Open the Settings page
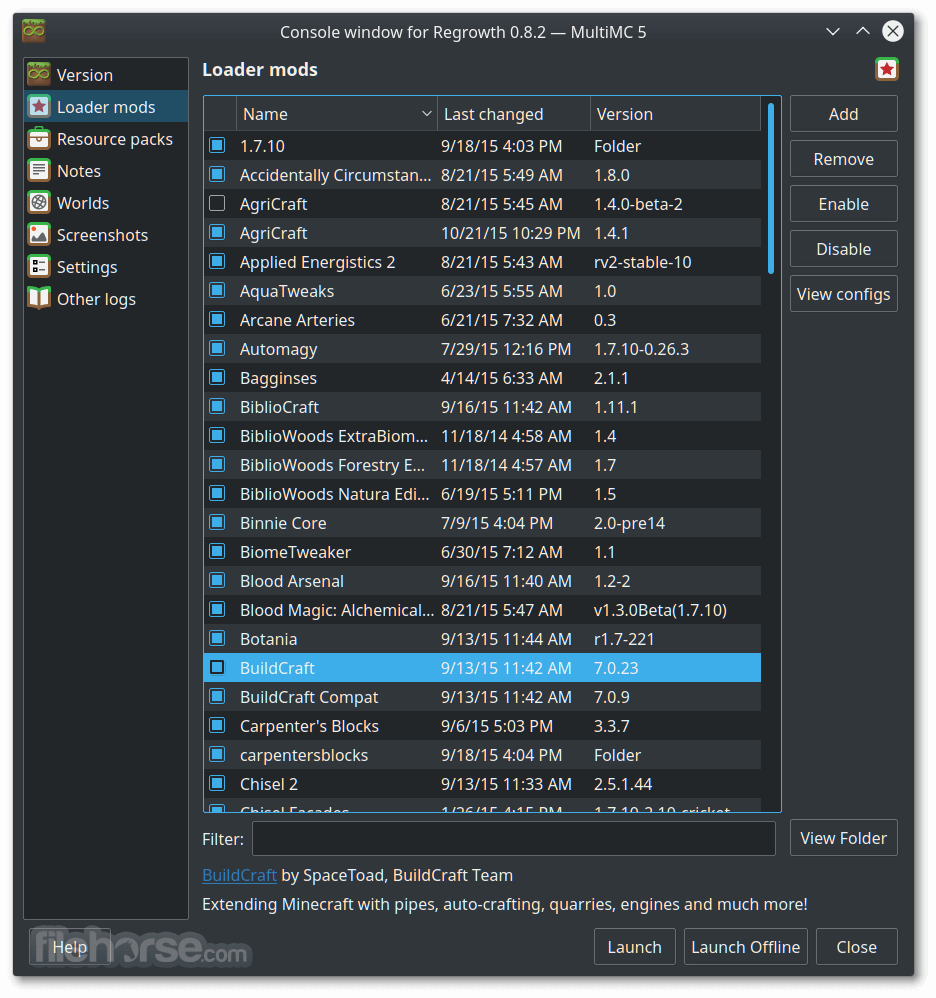The image size is (936, 998). (106, 266)
